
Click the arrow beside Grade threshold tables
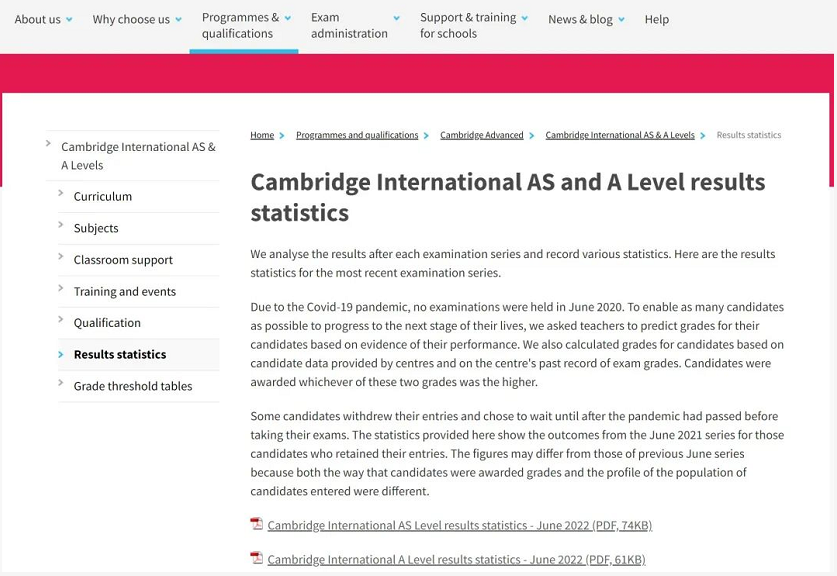click(61, 383)
